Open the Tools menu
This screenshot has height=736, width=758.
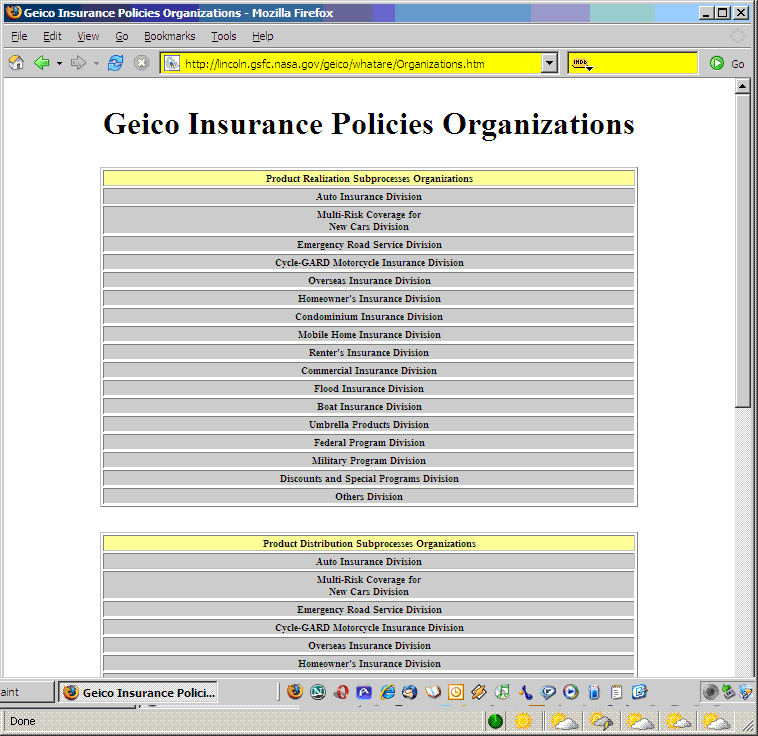coord(223,36)
